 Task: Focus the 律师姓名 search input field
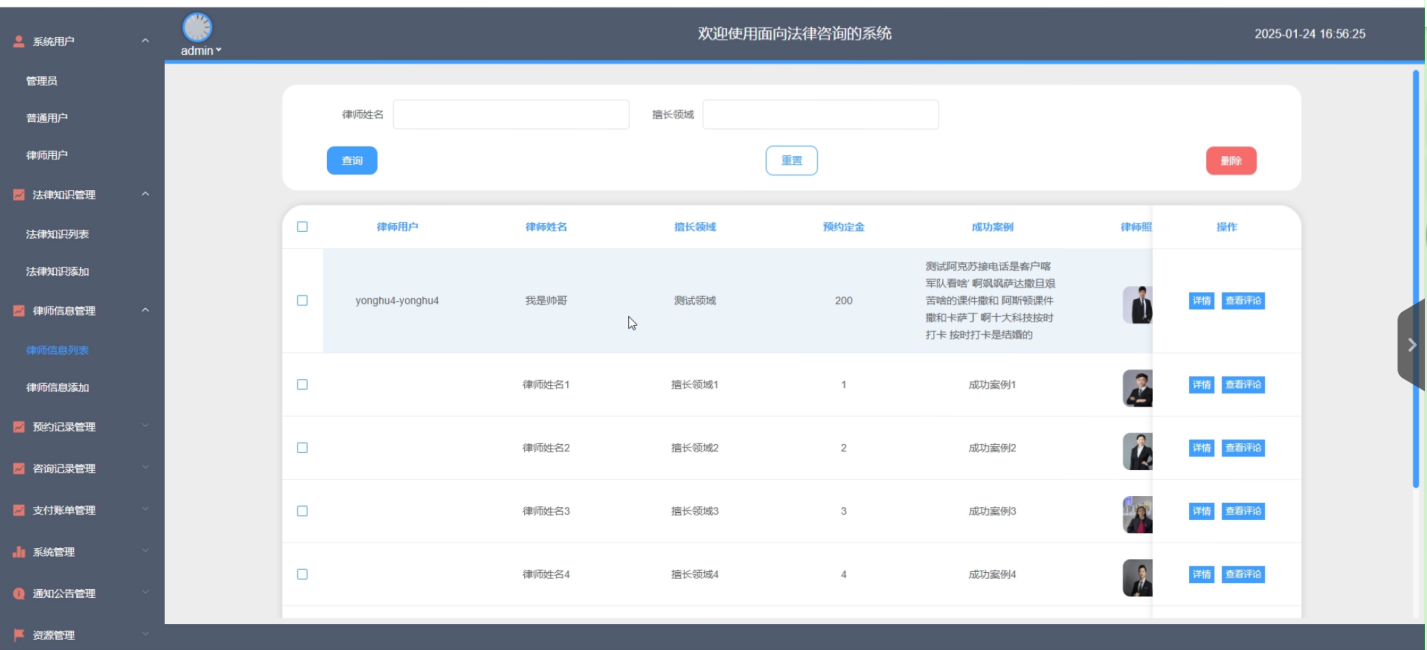511,115
